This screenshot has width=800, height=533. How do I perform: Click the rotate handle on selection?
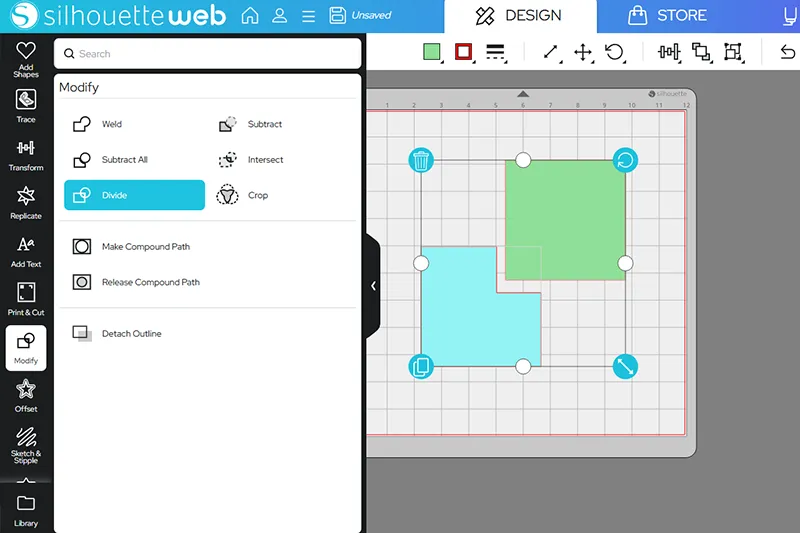(625, 160)
